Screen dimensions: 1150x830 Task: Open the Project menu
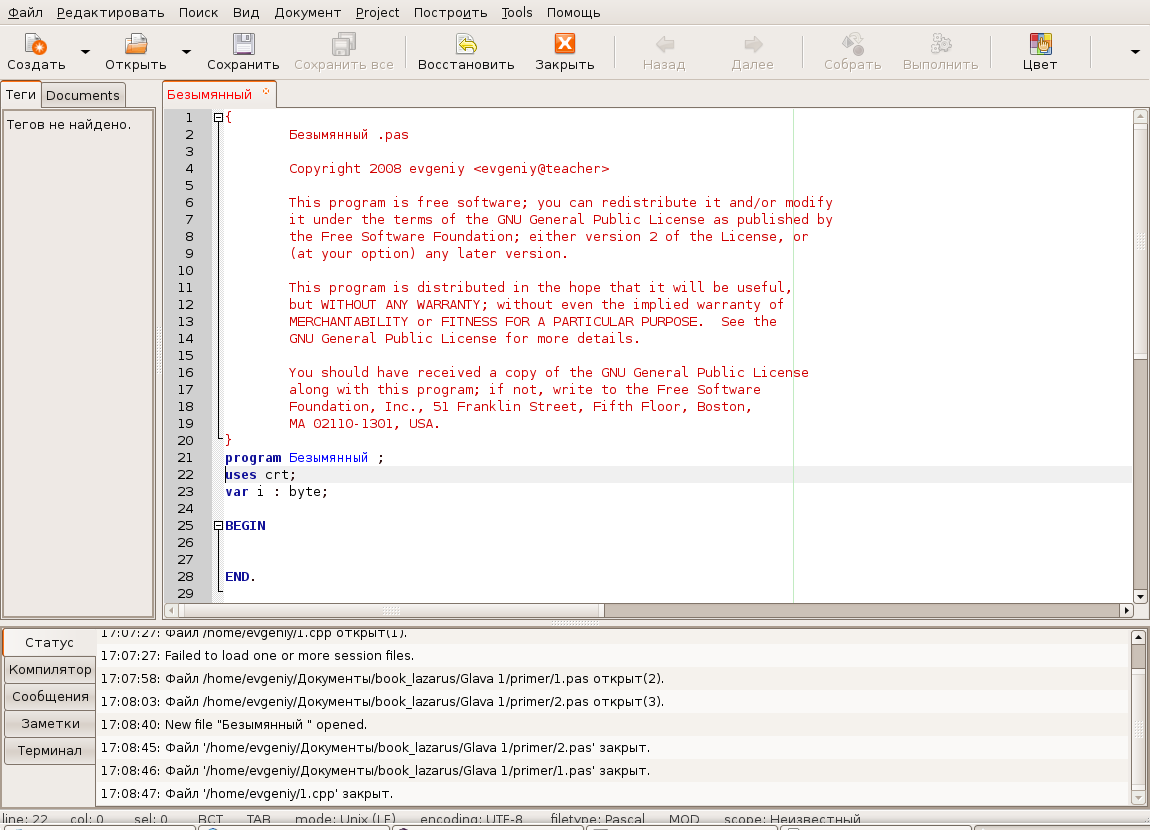point(377,12)
